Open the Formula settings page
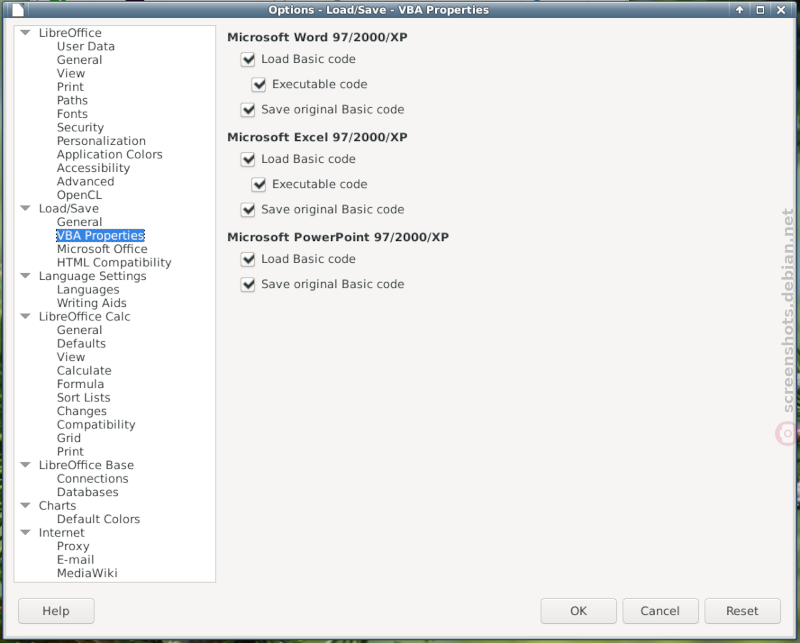This screenshot has width=800, height=643. coord(81,384)
